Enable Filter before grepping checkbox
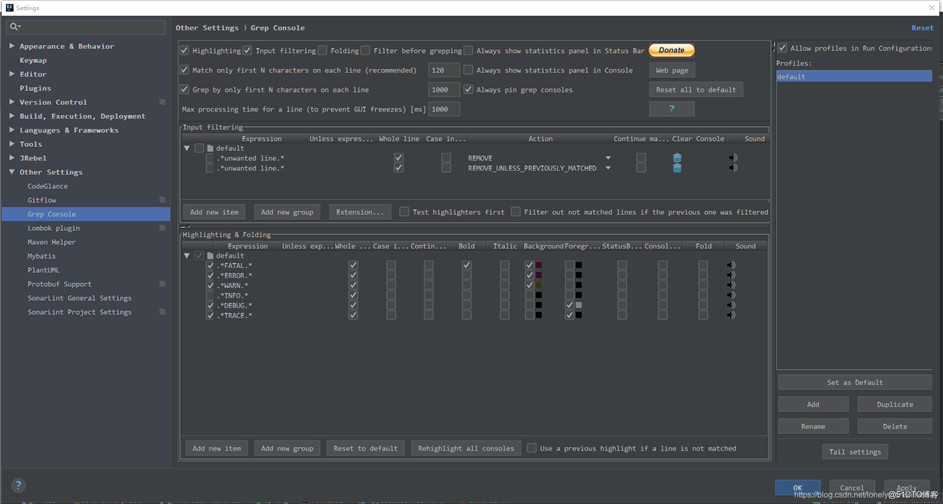 pyautogui.click(x=366, y=51)
